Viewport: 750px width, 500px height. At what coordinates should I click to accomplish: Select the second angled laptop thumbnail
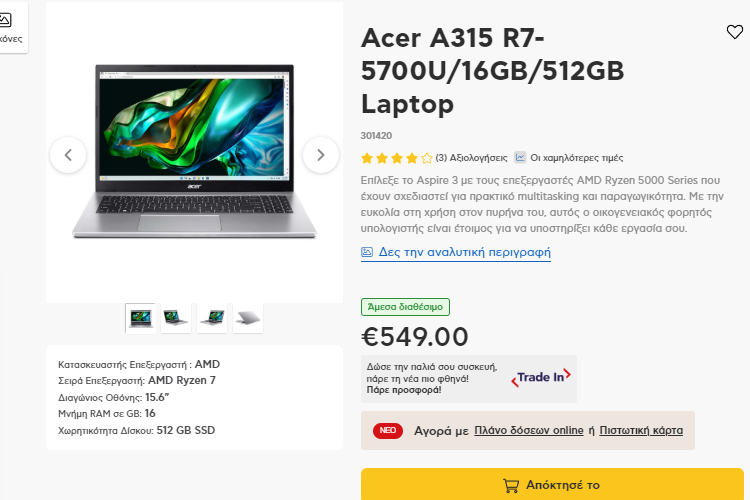(x=176, y=318)
